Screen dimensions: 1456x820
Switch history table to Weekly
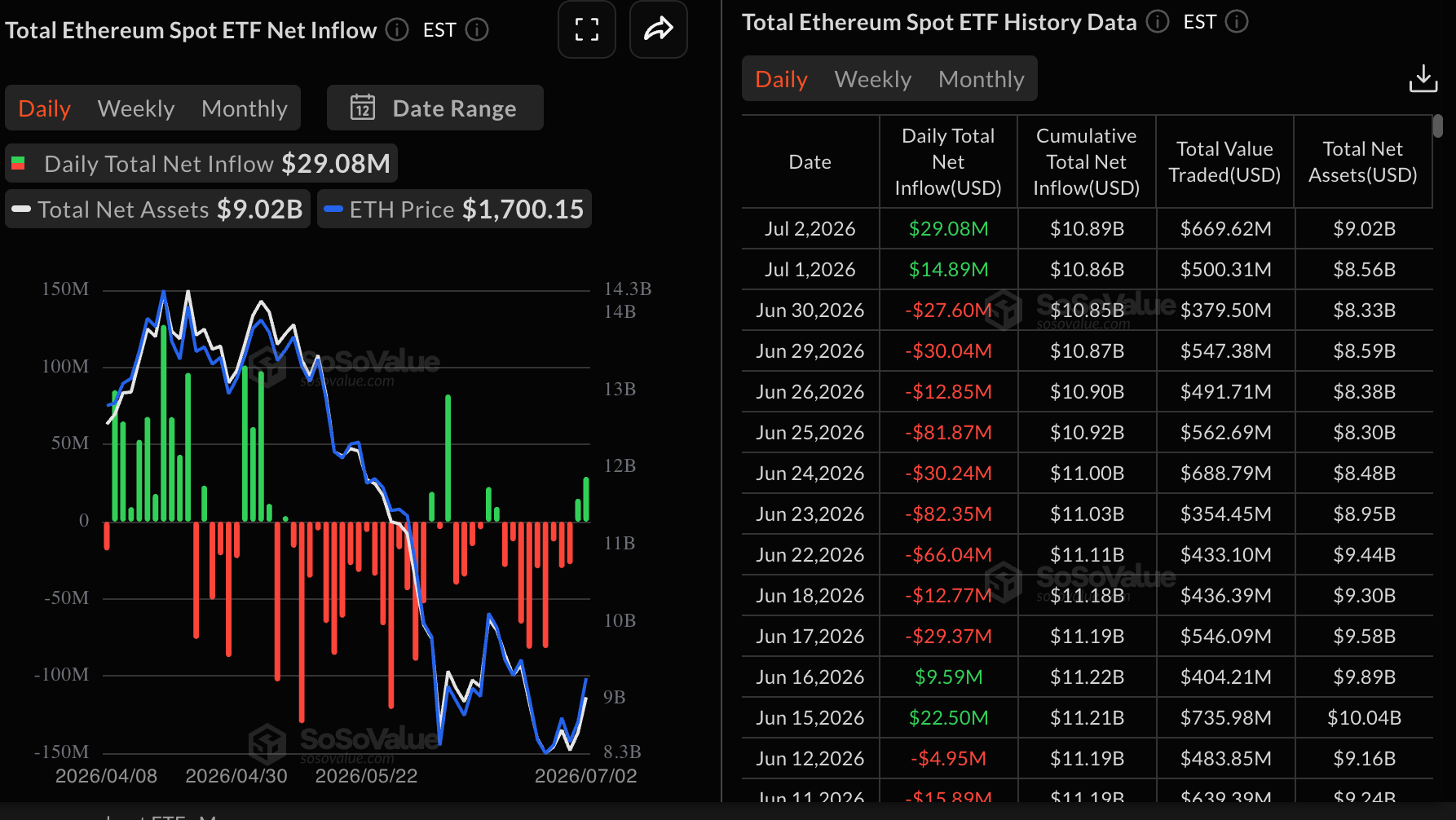click(873, 79)
